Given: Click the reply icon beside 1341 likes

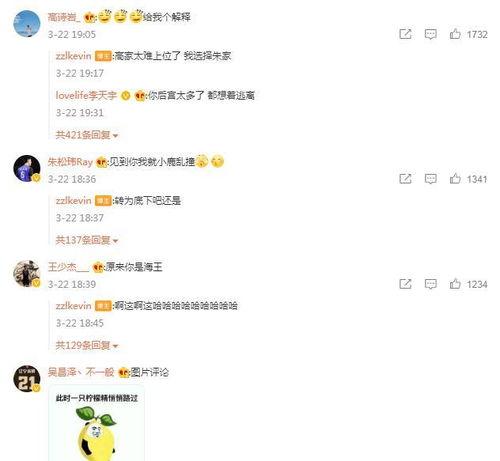Looking at the screenshot, I should click(430, 179).
